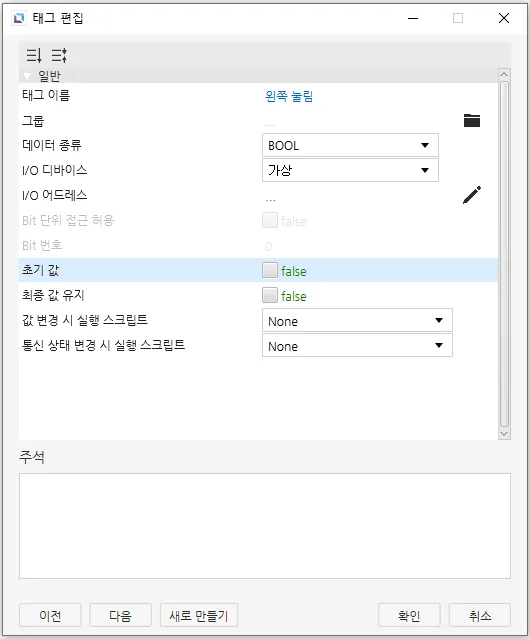This screenshot has width=530, height=639.
Task: Click the 다음 button
Action: tap(121, 615)
